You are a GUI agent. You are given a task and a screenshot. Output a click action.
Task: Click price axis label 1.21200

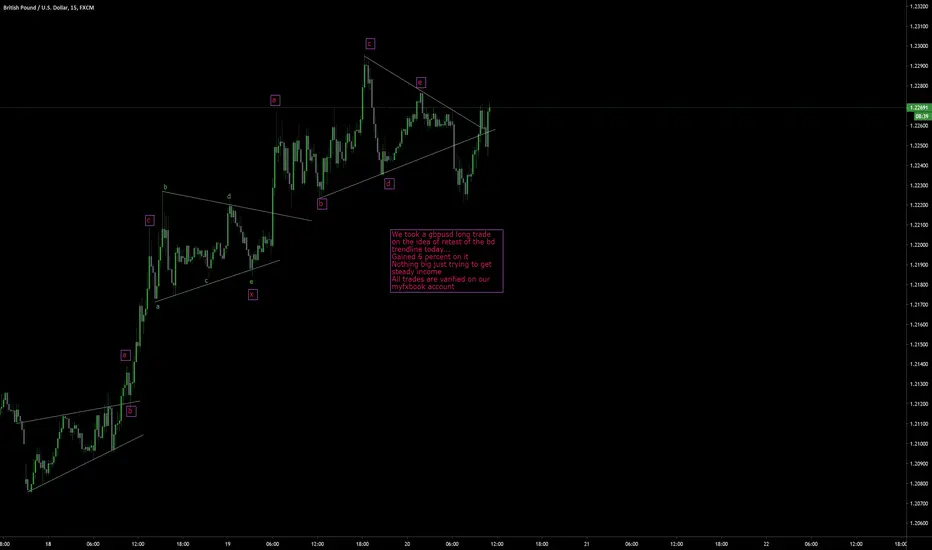[x=919, y=404]
